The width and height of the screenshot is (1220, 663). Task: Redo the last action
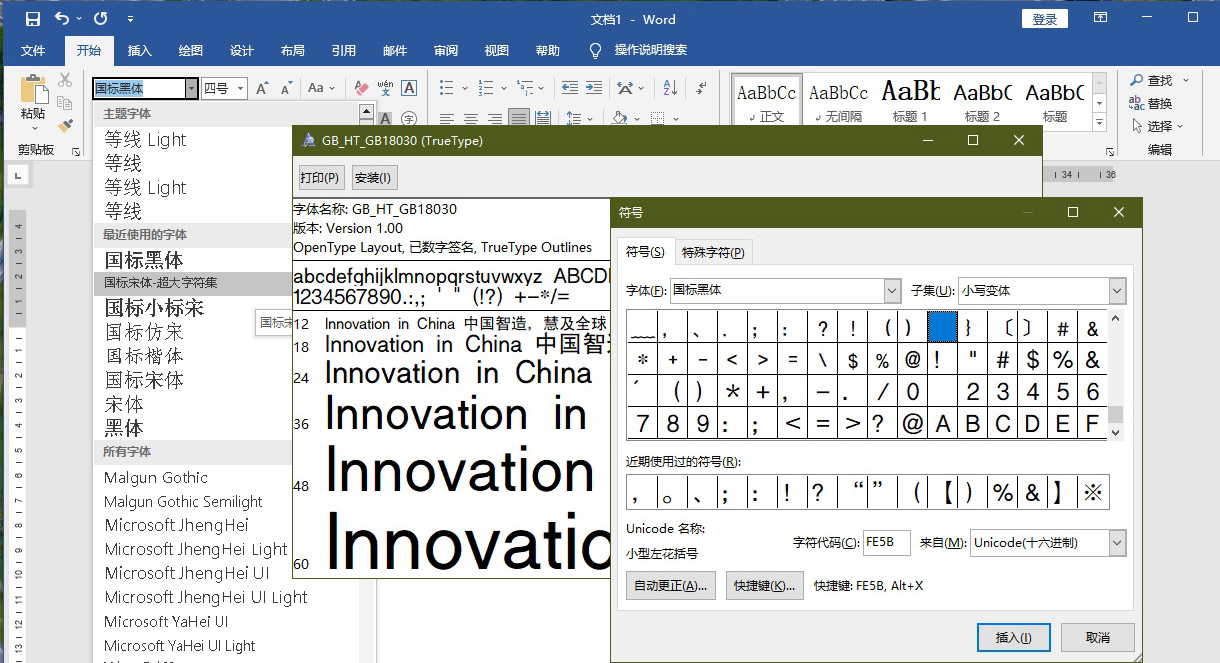(x=100, y=19)
